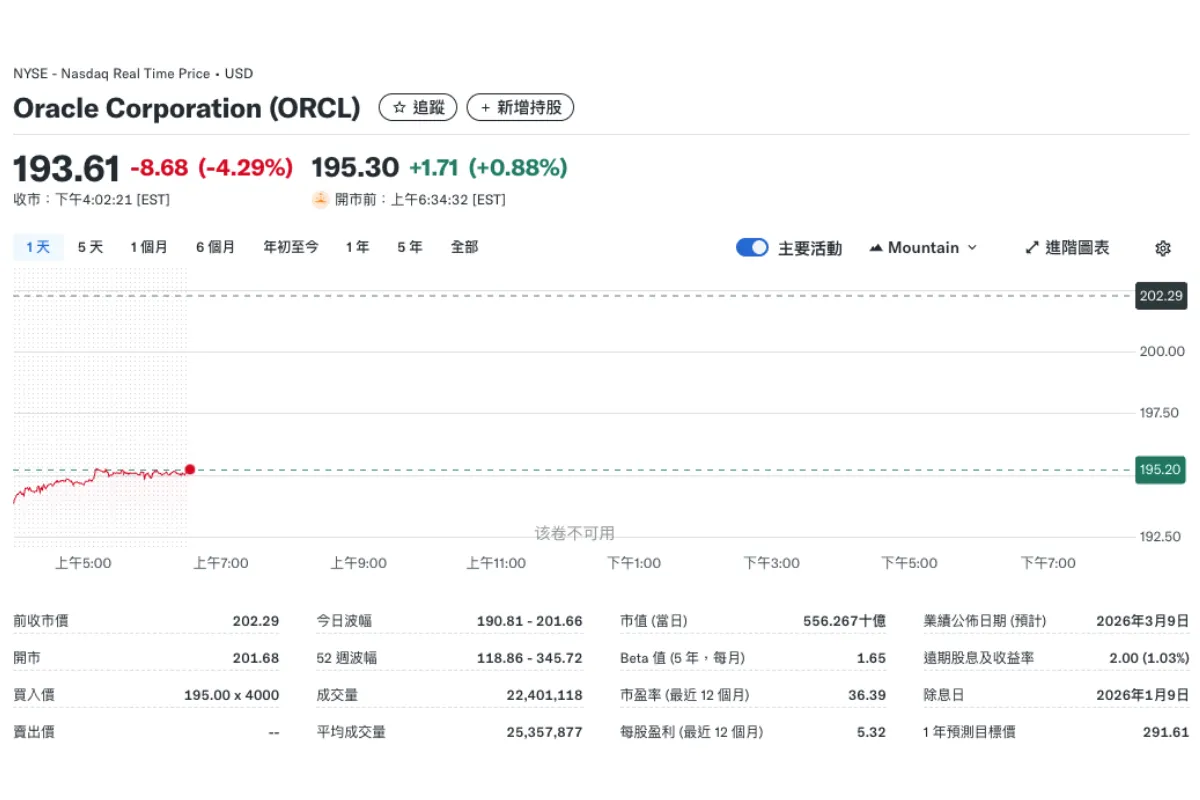Open the 進階圖表 advanced chart link
Viewport: 1200px width, 800px height.
tap(1075, 247)
